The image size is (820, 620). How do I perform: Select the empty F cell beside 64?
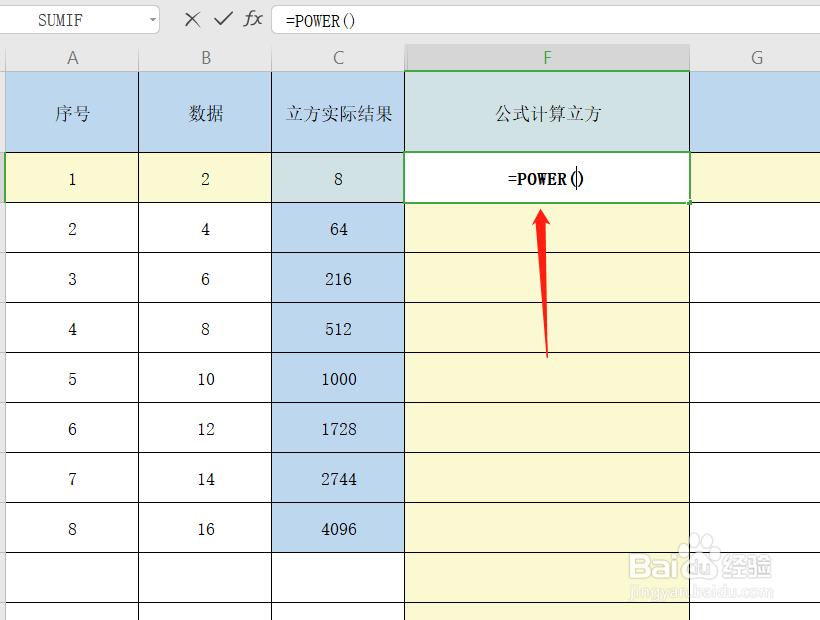(x=547, y=228)
